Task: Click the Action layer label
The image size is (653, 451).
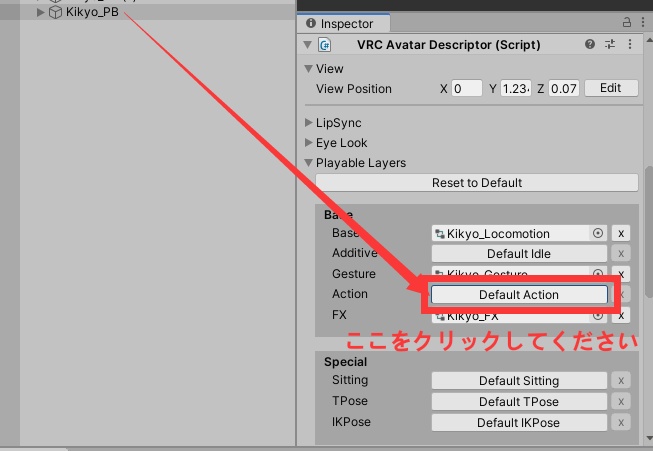Action: 350,294
